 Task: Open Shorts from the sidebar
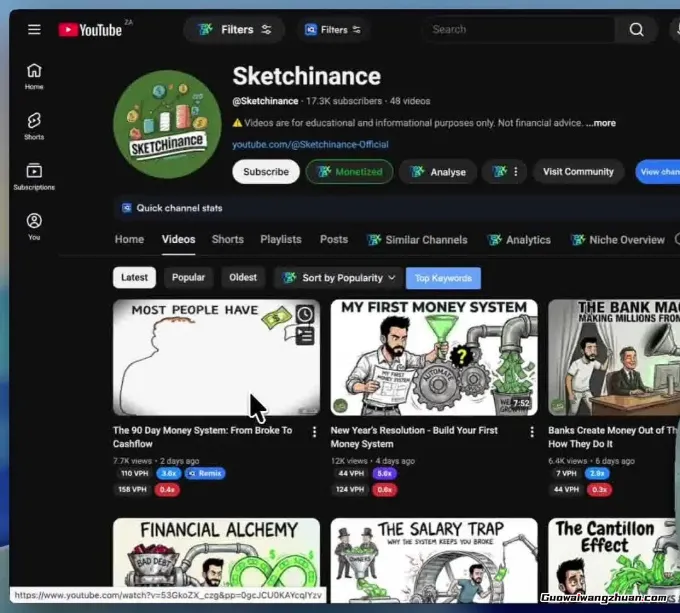34,126
